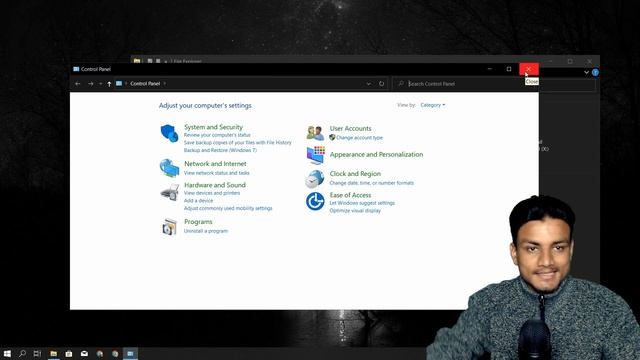Image resolution: width=640 pixels, height=360 pixels.
Task: Open the Mail app from taskbar
Action: [84, 353]
